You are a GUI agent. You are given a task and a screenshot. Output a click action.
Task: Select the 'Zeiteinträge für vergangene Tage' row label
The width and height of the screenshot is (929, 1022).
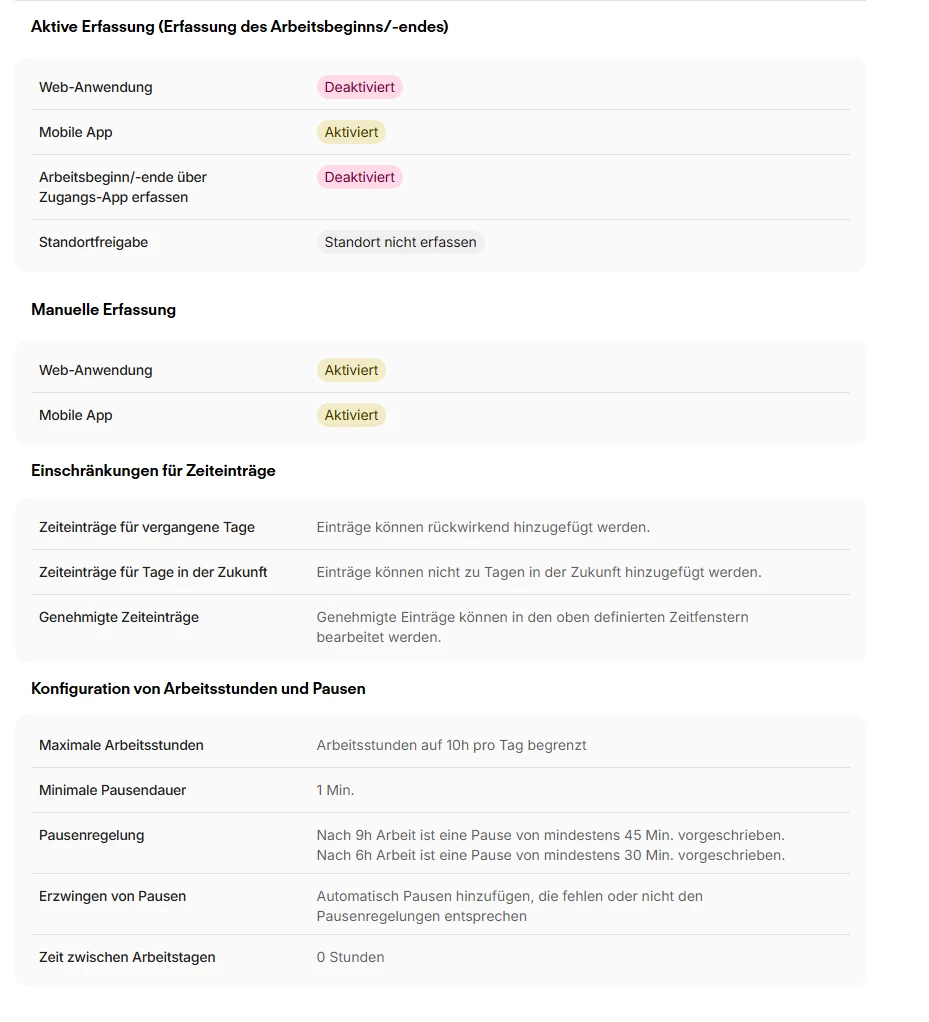click(147, 527)
